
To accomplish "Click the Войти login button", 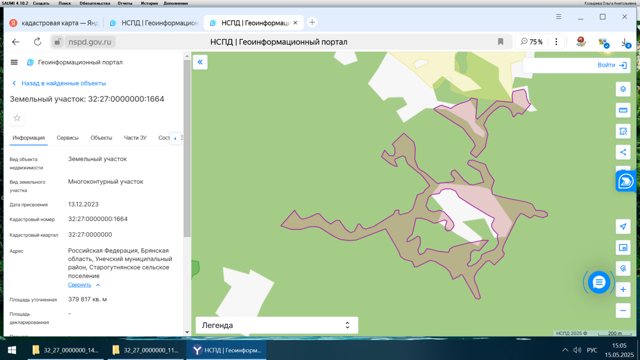I will point(612,65).
